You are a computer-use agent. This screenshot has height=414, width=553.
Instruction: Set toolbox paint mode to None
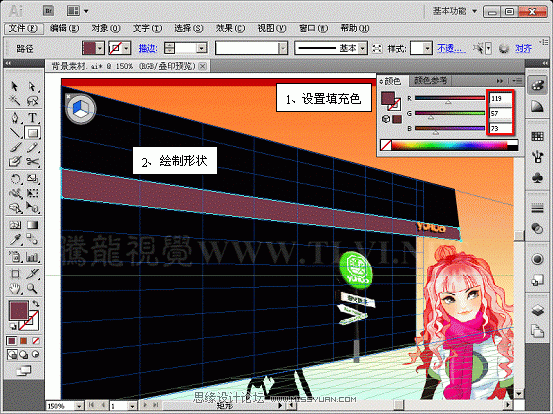36,341
